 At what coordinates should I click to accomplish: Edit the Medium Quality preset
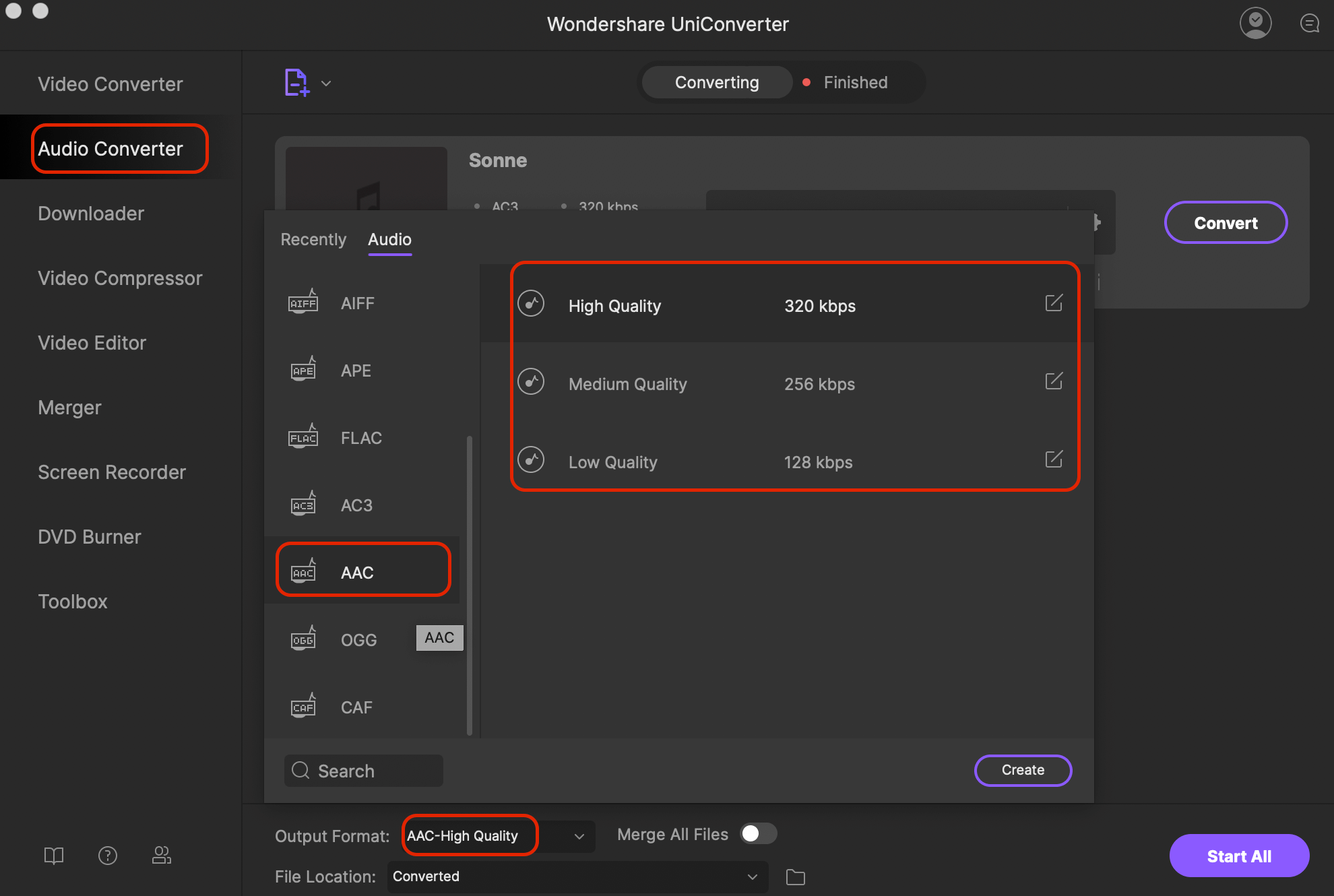pyautogui.click(x=1054, y=381)
